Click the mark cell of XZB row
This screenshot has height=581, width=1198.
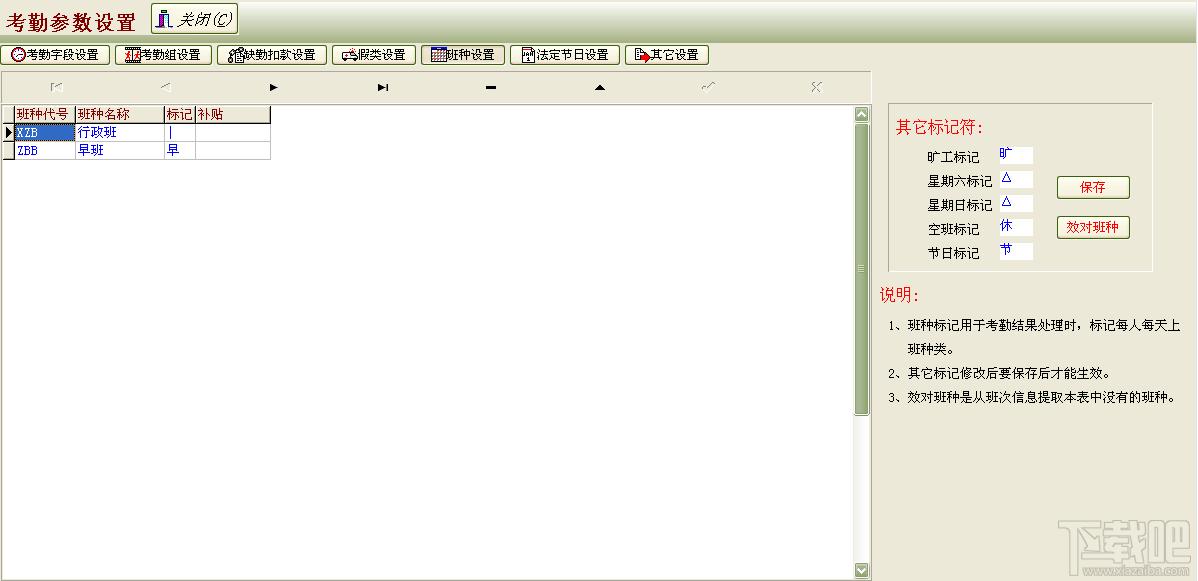(x=180, y=132)
